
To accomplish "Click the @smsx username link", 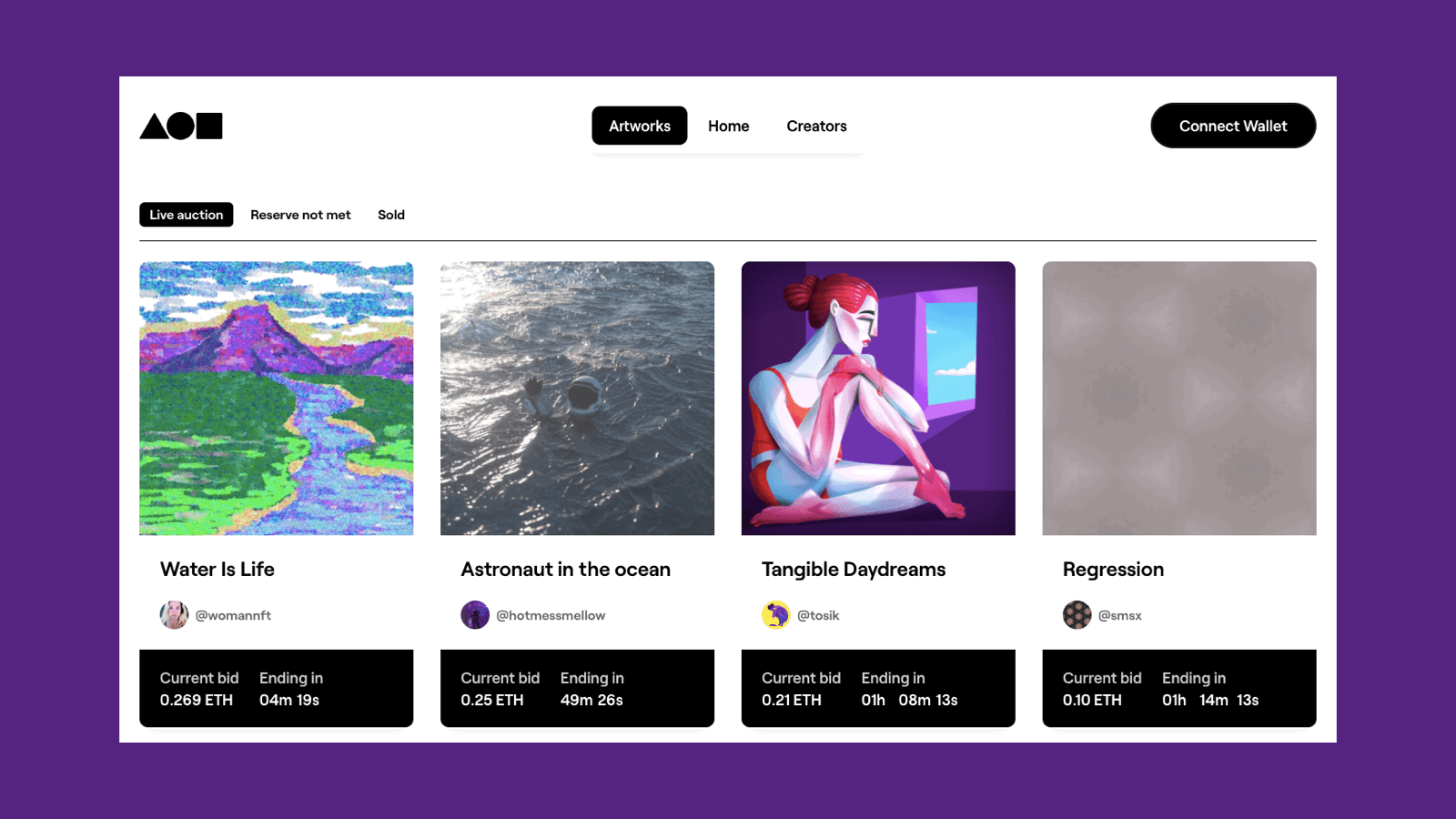I will click(x=1119, y=615).
